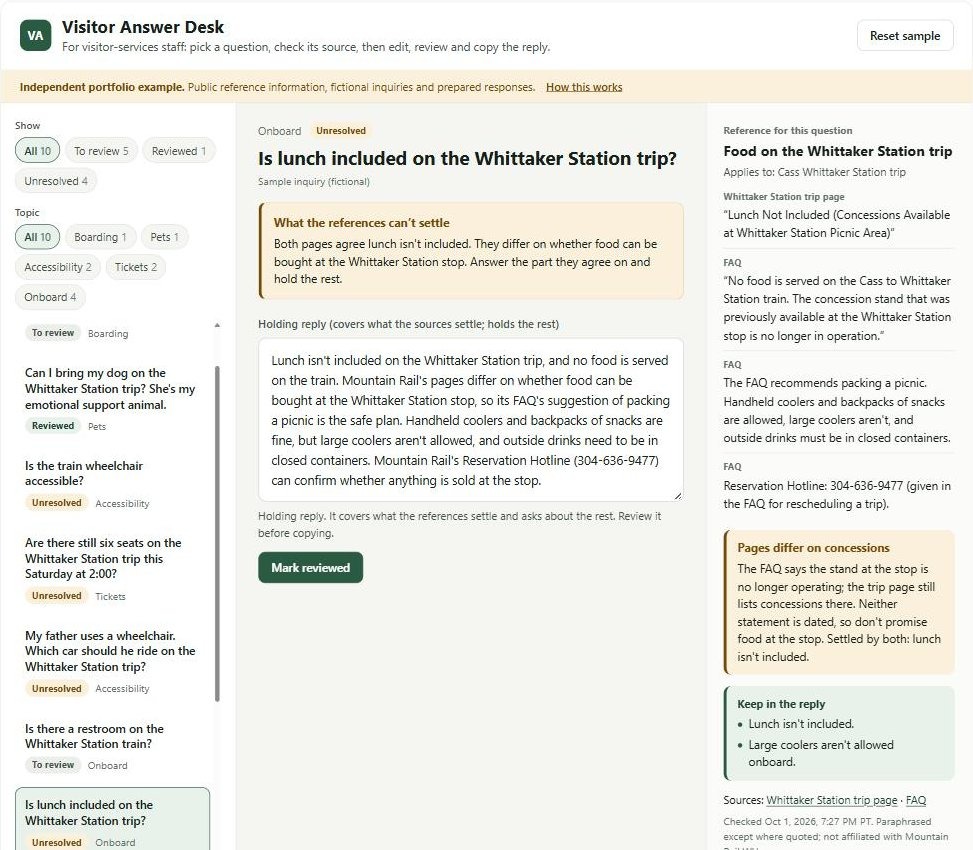Filter topic by Boarding 1
973x850 pixels.
point(100,237)
